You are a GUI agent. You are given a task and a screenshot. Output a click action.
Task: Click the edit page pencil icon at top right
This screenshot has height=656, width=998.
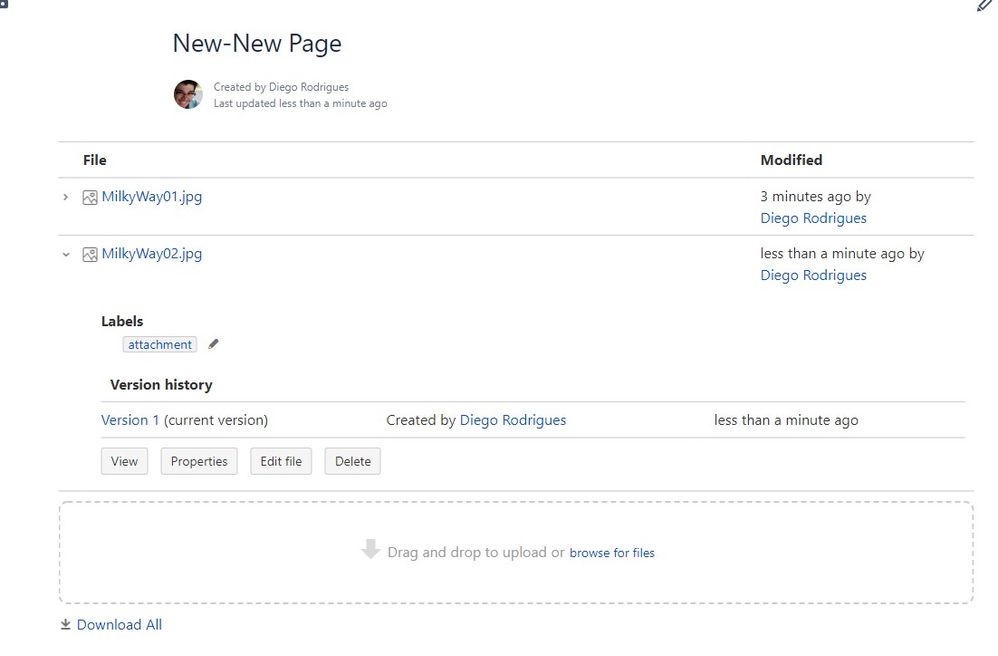coord(984,6)
